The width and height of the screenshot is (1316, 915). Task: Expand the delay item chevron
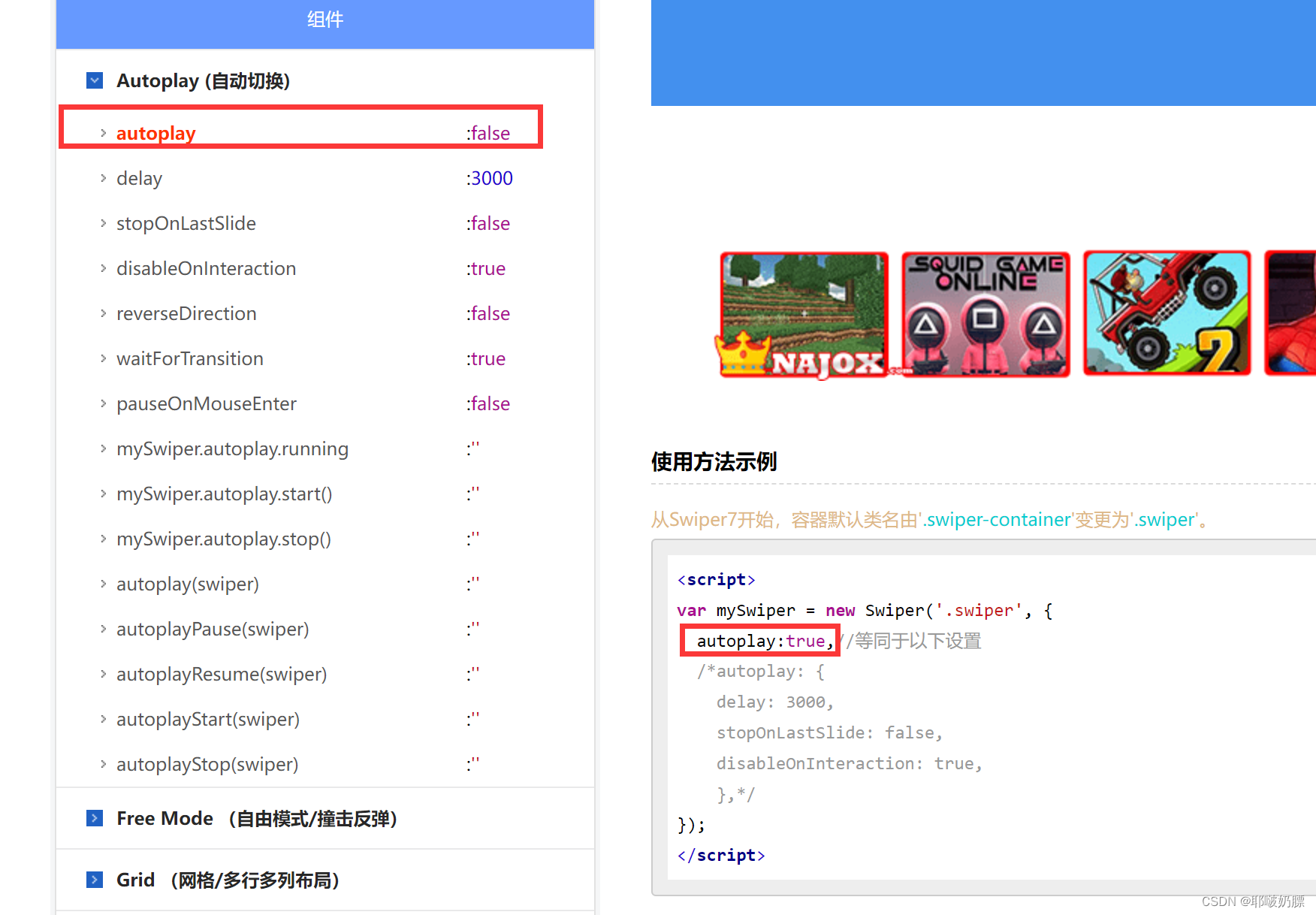pyautogui.click(x=104, y=178)
